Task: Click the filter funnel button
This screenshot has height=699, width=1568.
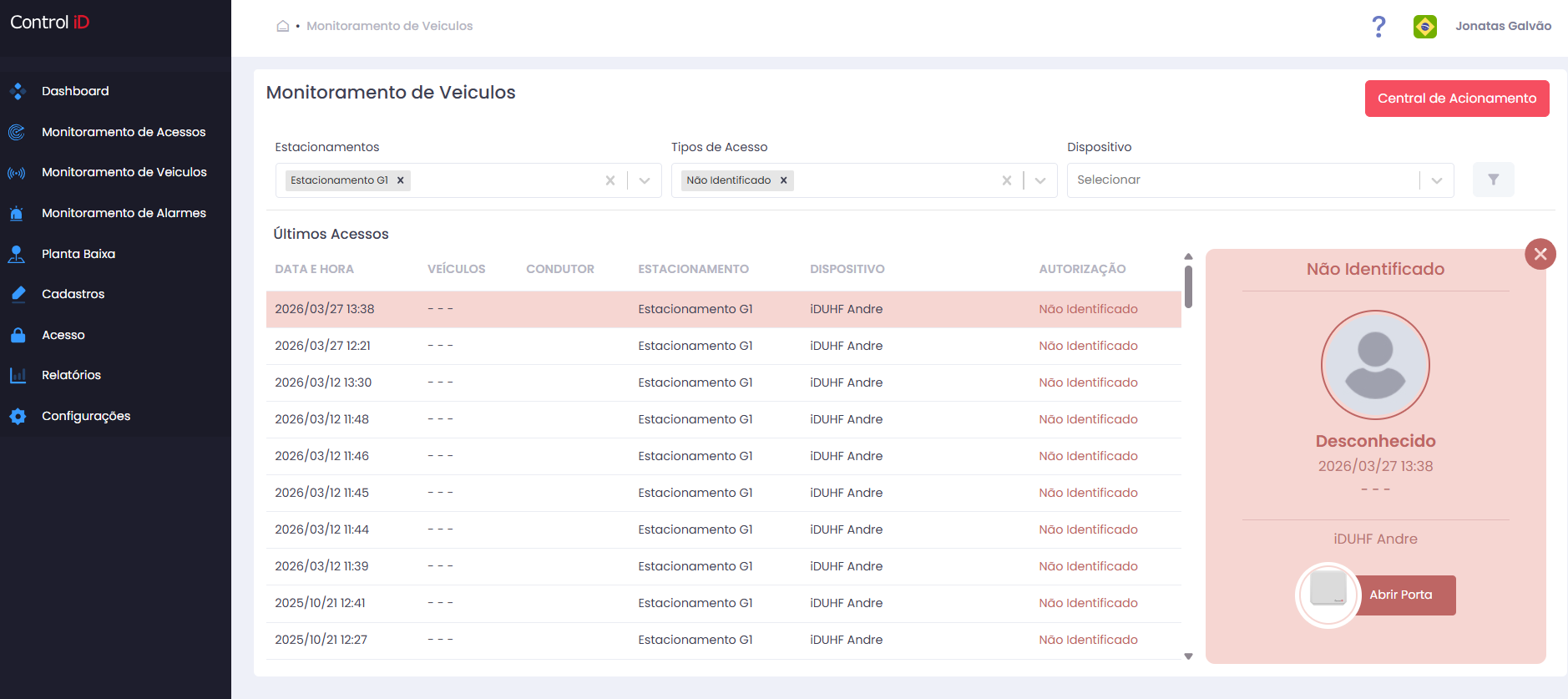Action: pos(1493,180)
